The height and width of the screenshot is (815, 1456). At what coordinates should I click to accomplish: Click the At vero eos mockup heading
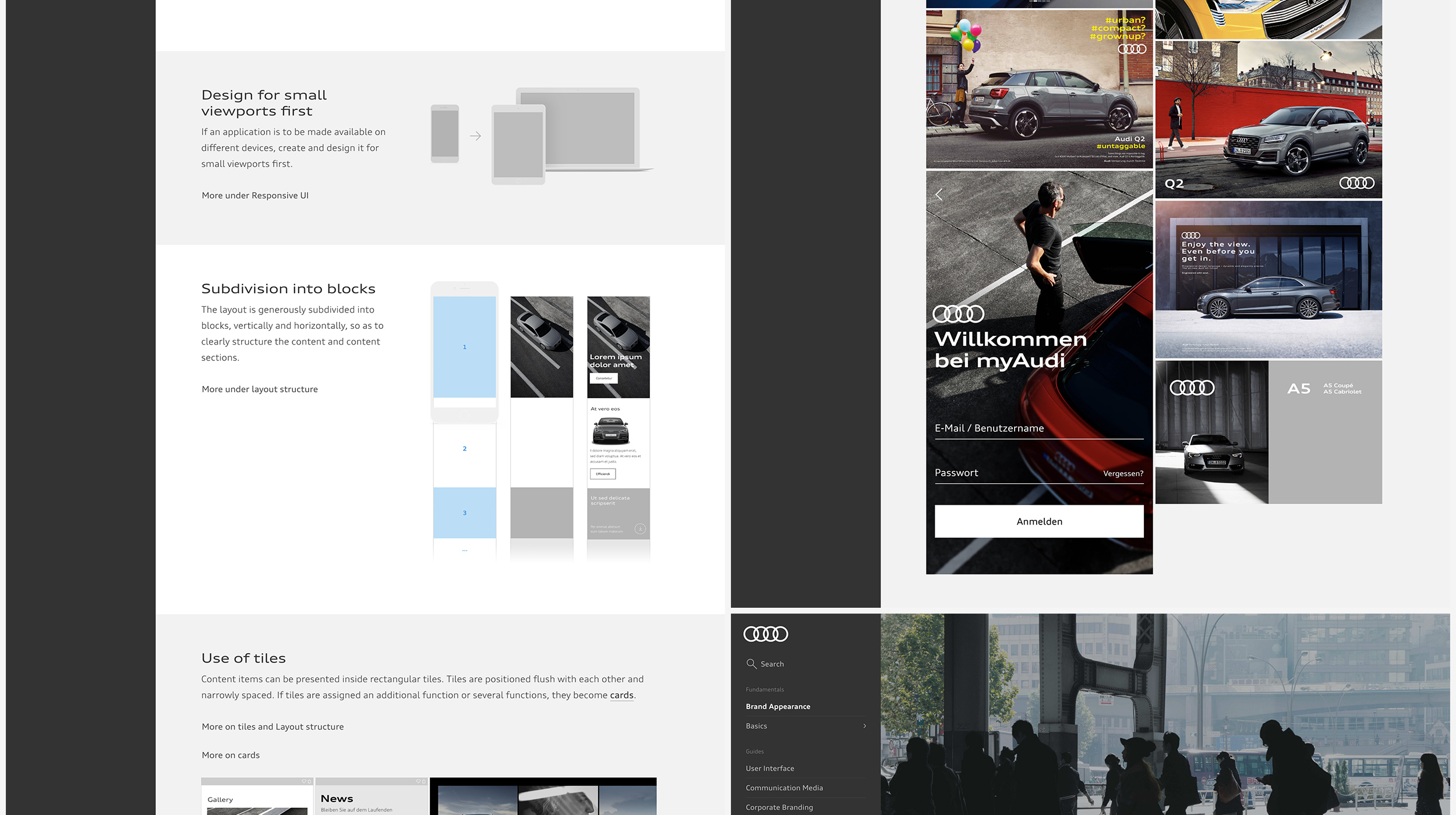coord(605,409)
